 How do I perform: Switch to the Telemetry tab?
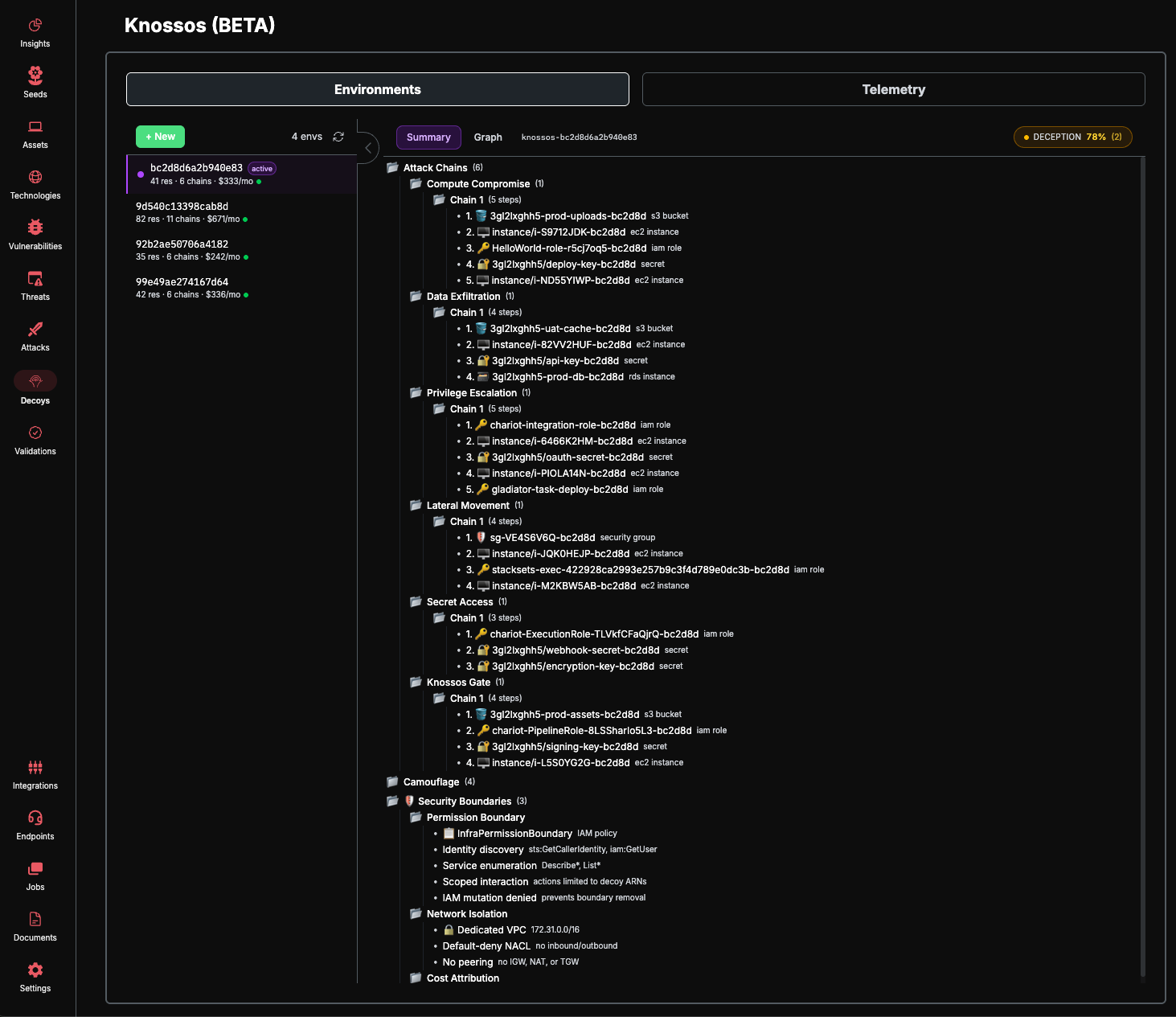coord(894,89)
